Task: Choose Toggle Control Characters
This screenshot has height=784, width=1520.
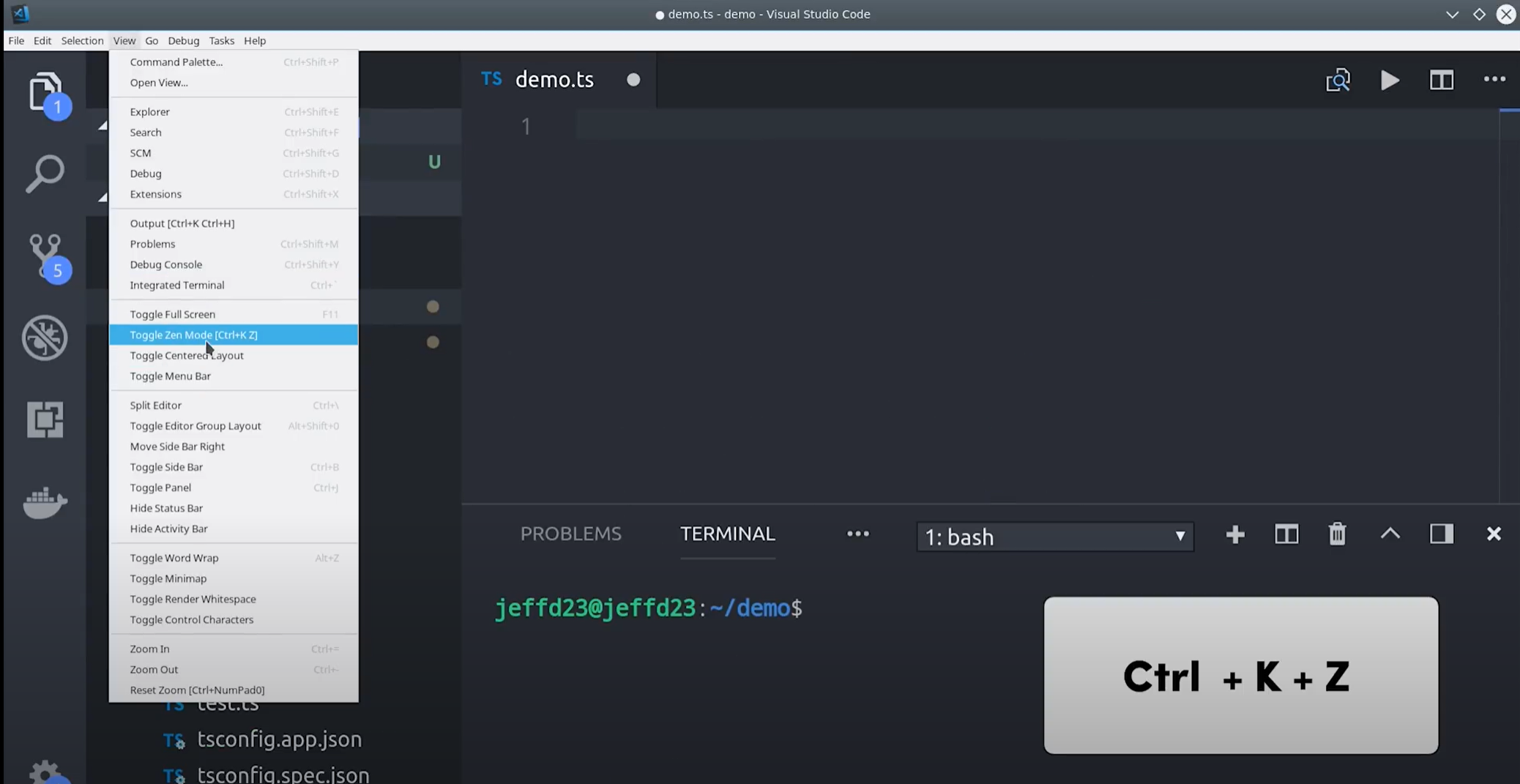Action: pos(234,619)
